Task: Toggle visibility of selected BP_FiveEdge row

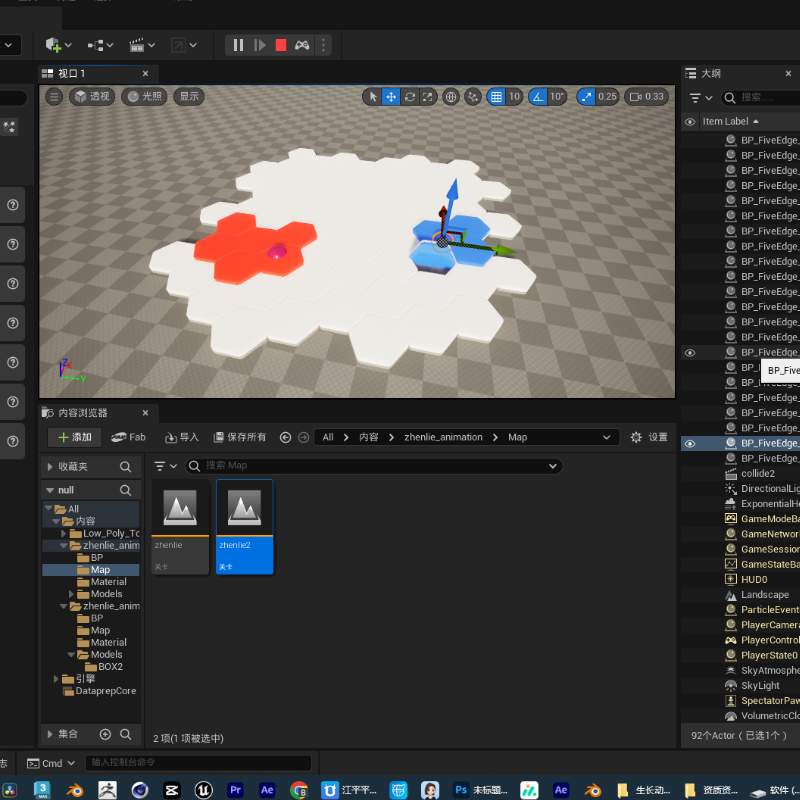Action: pos(690,444)
